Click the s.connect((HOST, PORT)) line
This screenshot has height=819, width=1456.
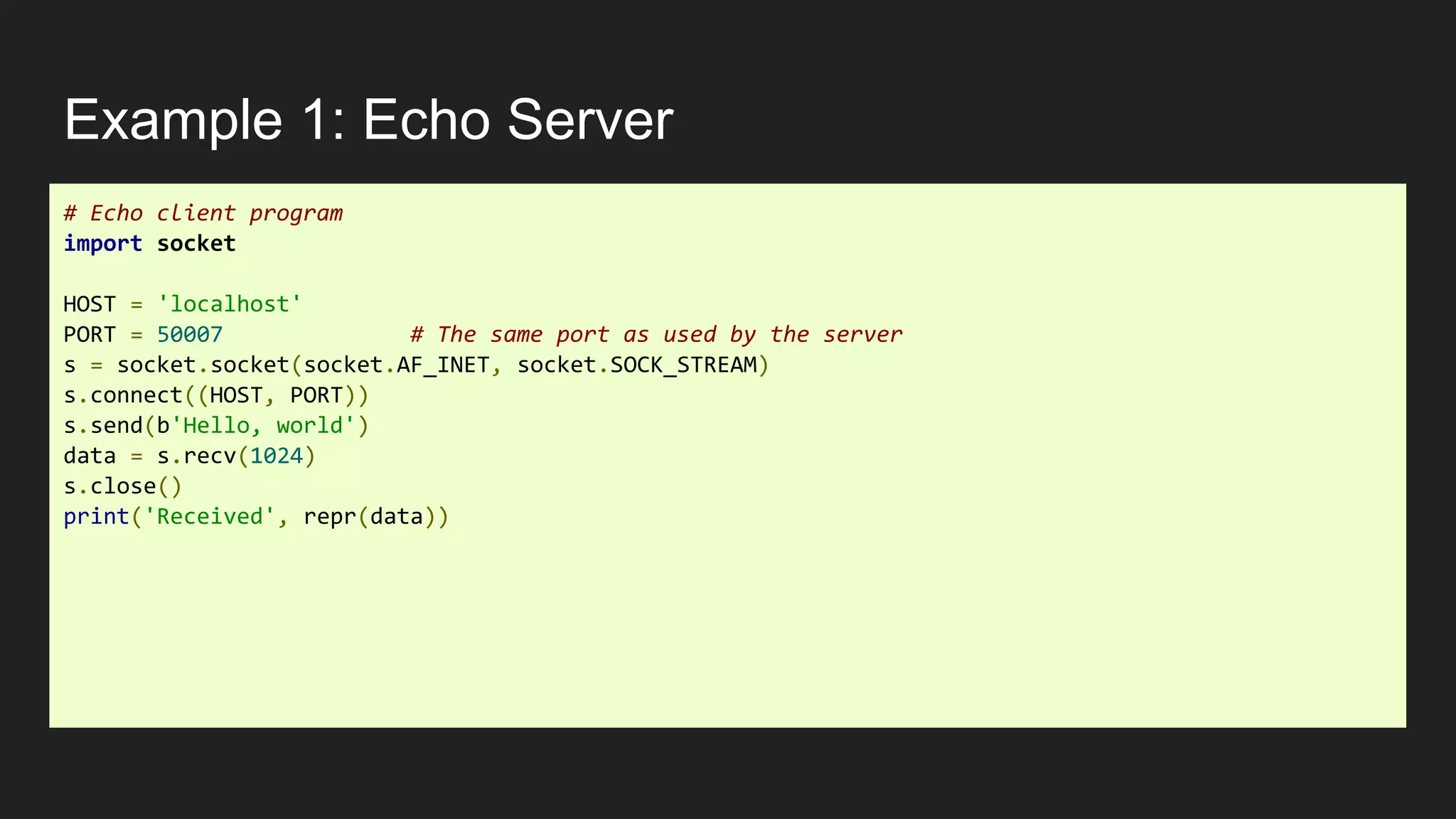pyautogui.click(x=216, y=395)
